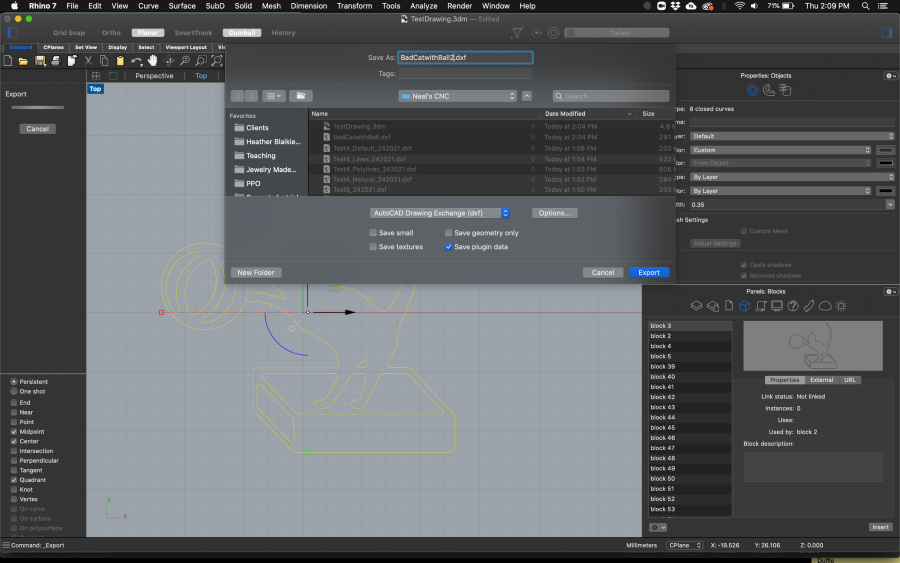The width and height of the screenshot is (900, 563).
Task: Click the New file icon in toolbar
Action: tap(7, 60)
